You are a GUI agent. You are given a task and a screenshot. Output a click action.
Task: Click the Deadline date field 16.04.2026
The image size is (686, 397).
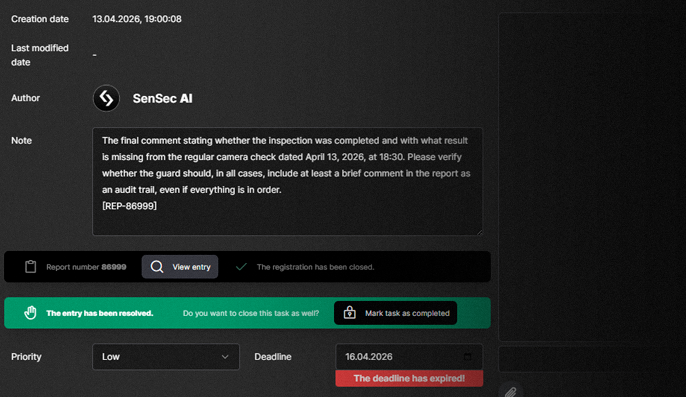pyautogui.click(x=409, y=357)
